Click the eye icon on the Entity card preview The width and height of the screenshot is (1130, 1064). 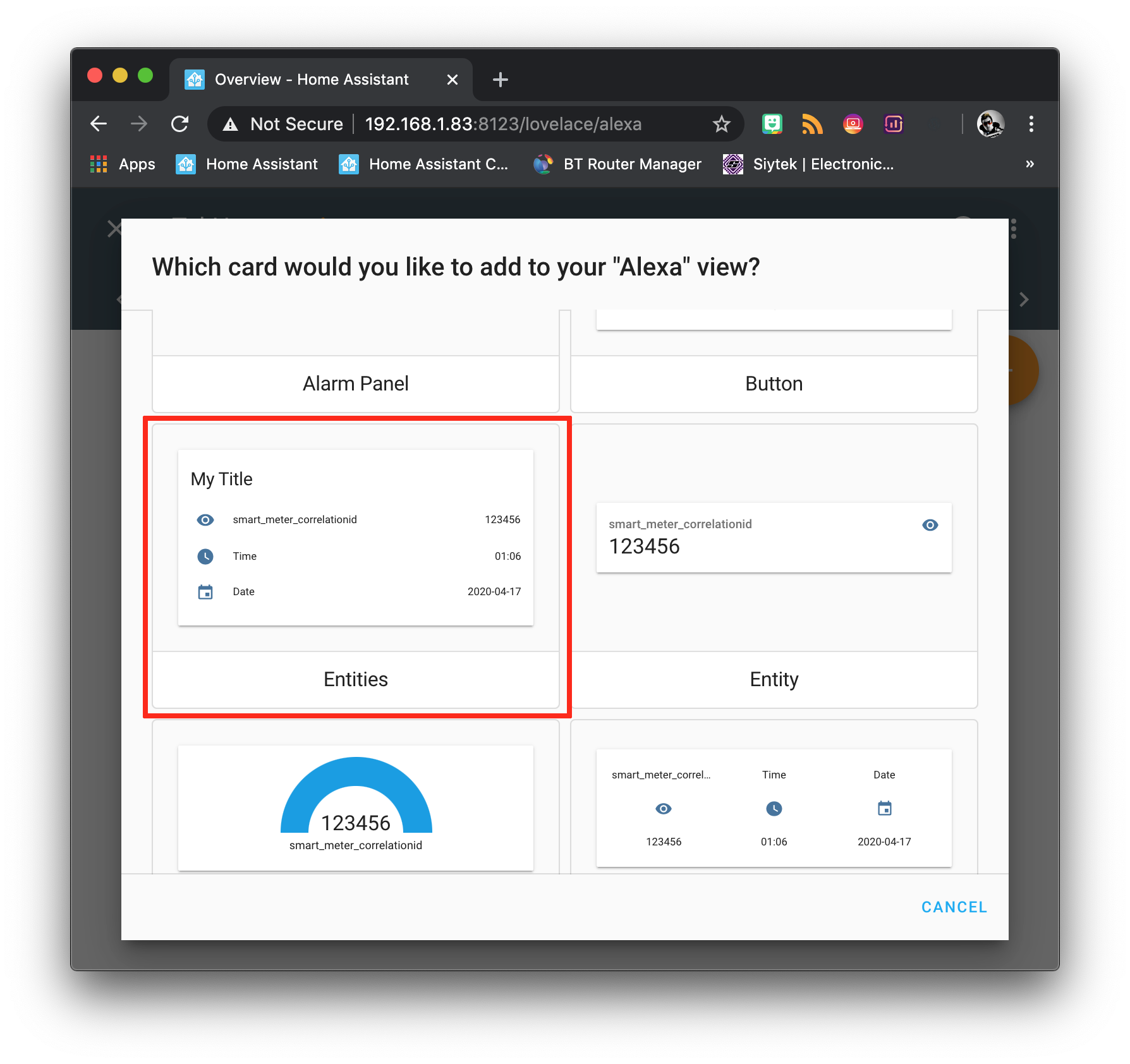point(929,524)
